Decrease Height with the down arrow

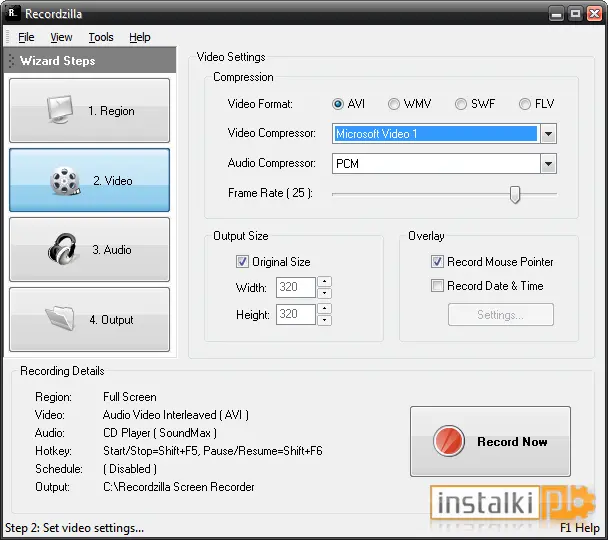pos(325,320)
